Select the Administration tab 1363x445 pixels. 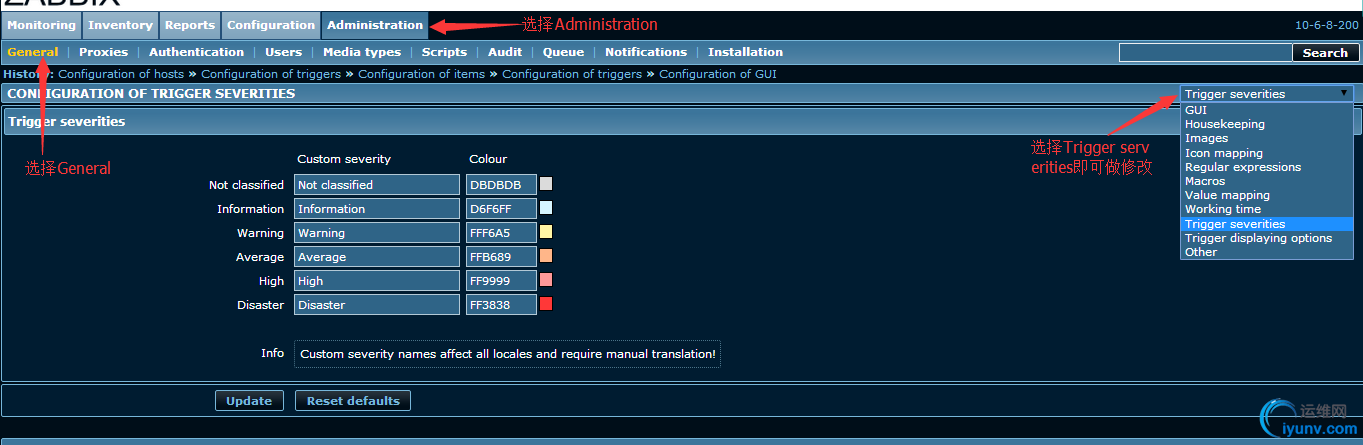tap(375, 25)
